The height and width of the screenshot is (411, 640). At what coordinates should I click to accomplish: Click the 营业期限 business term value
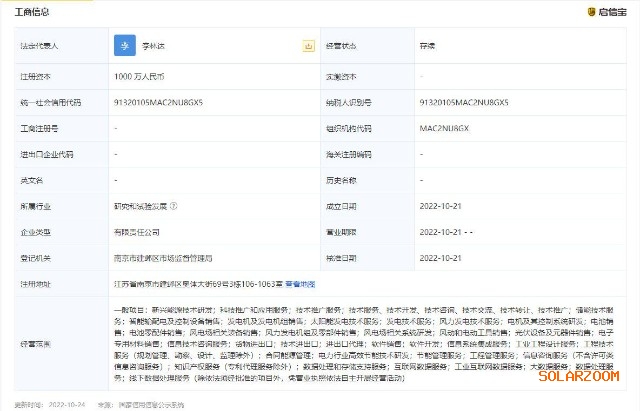click(x=446, y=232)
